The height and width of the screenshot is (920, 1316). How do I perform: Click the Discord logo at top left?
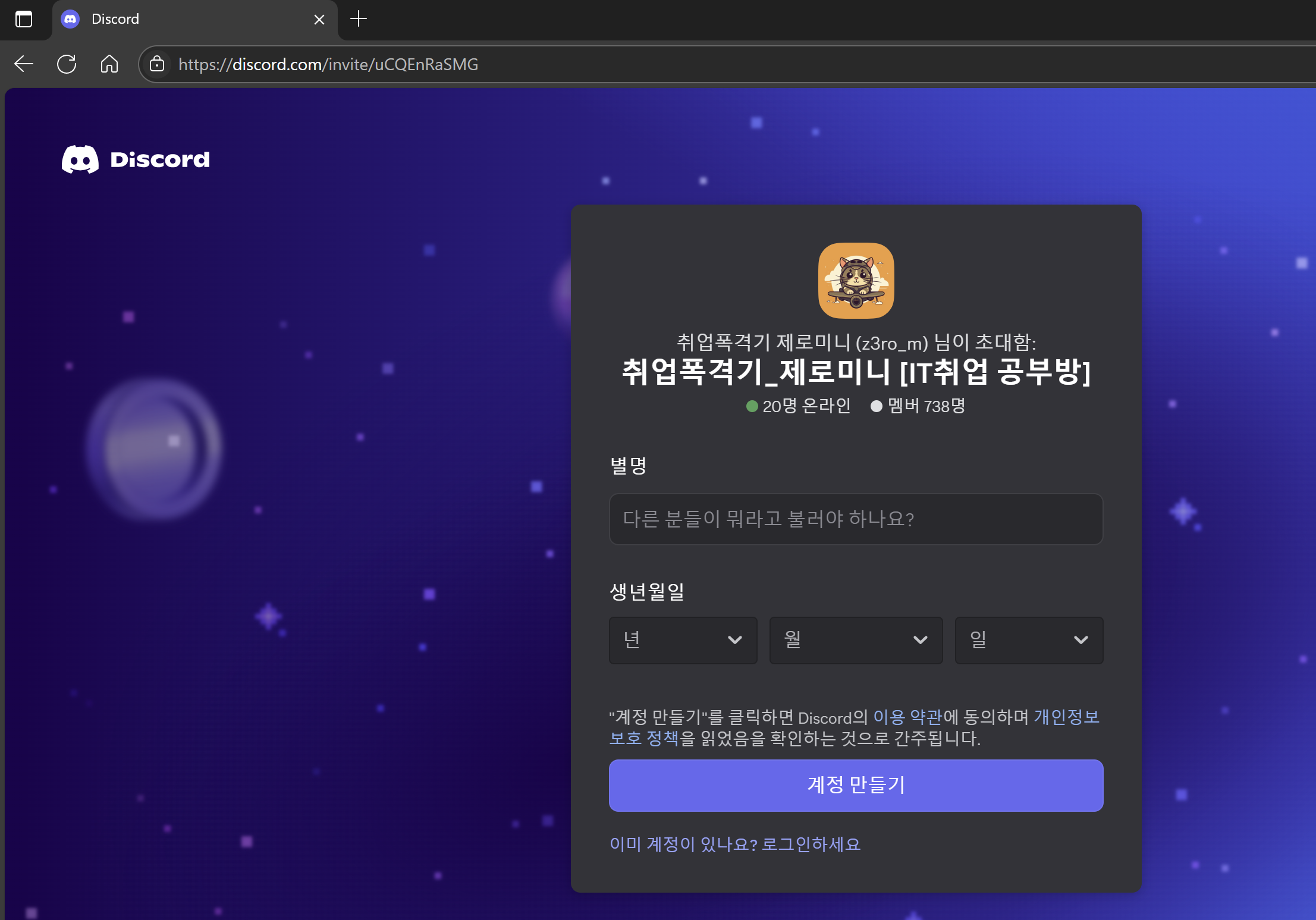pyautogui.click(x=136, y=159)
